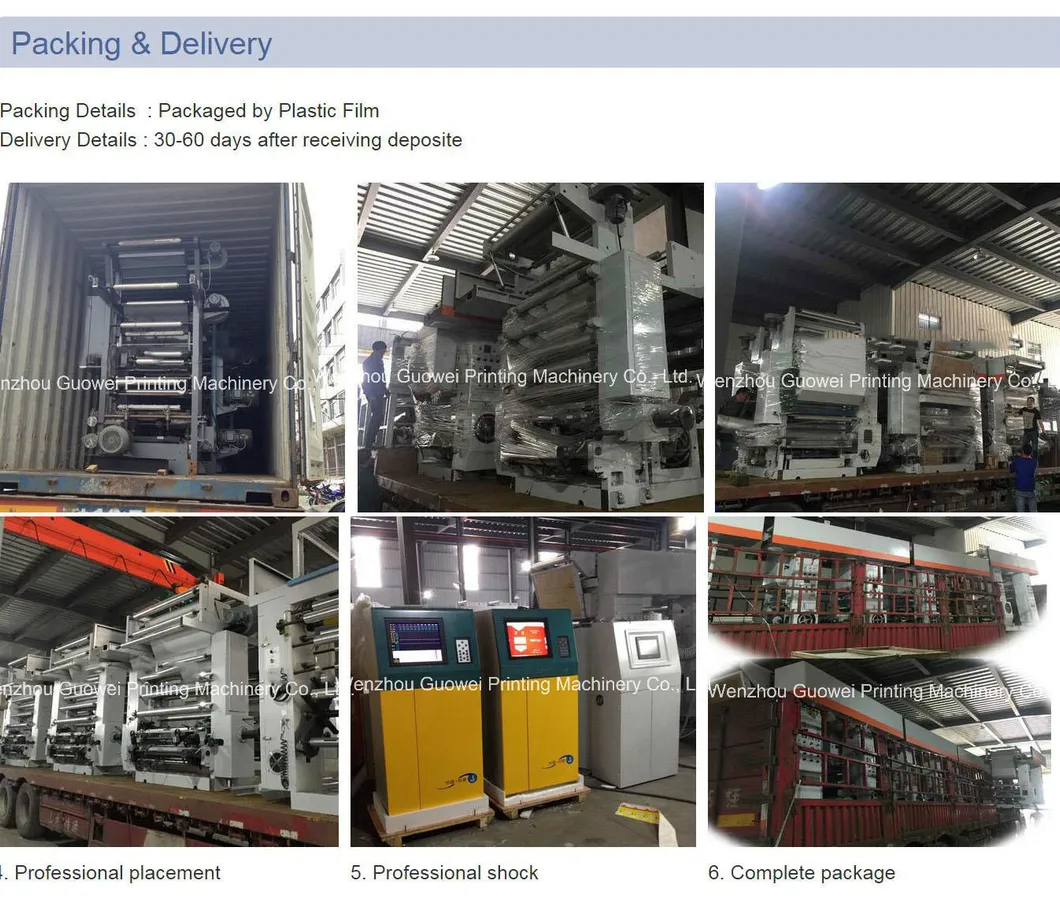Click watermark text on the container photo
This screenshot has height=899, width=1060.
[x=154, y=383]
